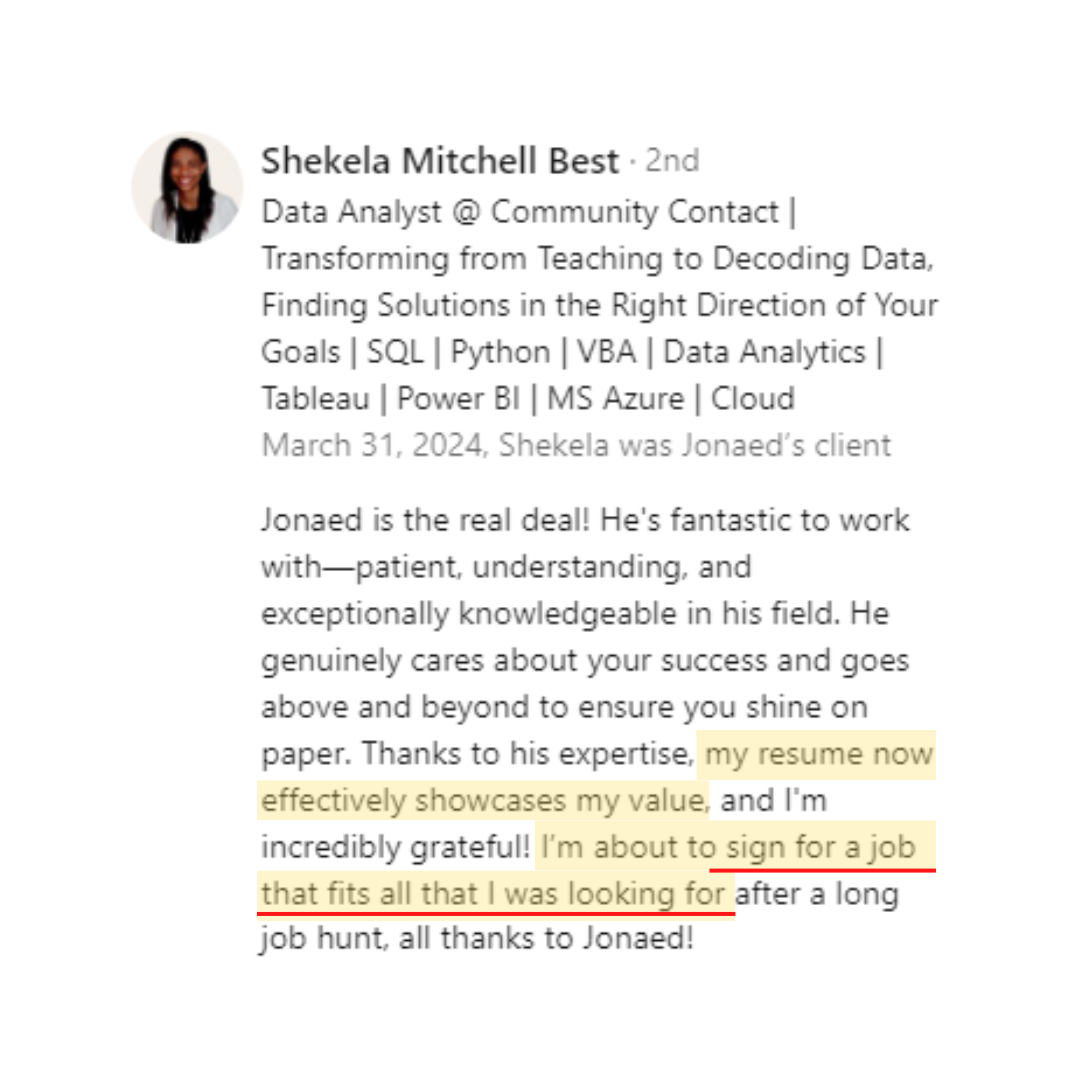Click the sentence Jonaed is the real deal

coord(426,520)
